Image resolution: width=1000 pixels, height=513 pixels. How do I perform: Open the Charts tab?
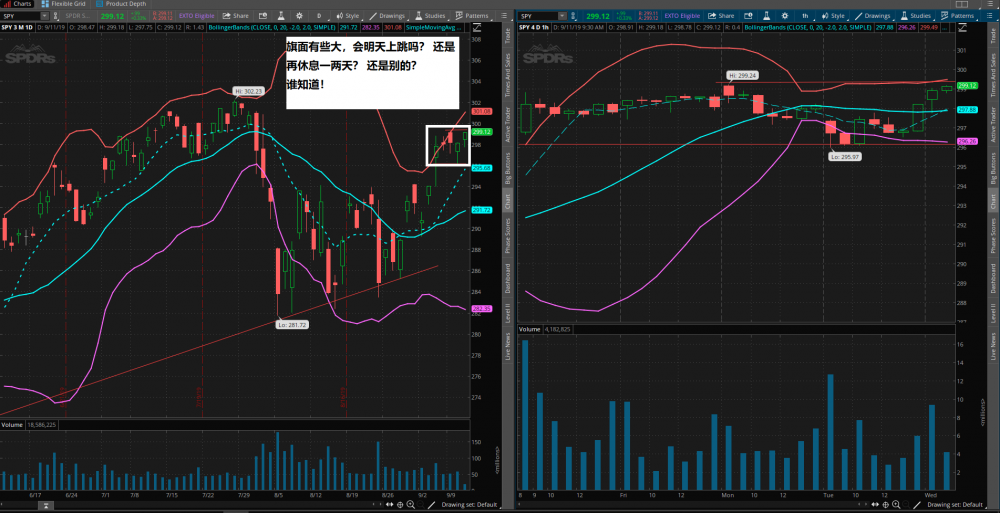(17, 4)
